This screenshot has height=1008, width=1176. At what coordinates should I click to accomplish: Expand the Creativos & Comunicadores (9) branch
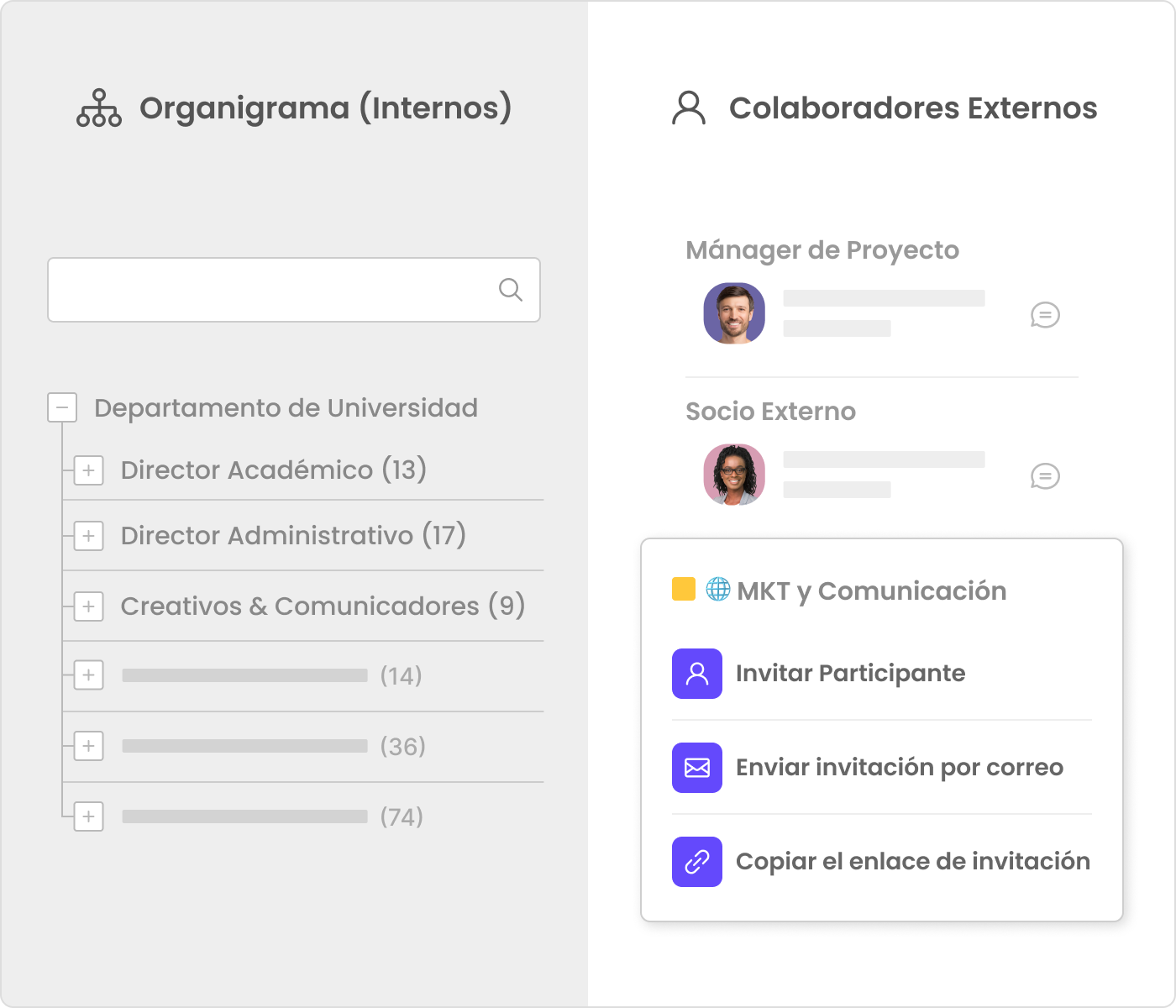coord(88,606)
